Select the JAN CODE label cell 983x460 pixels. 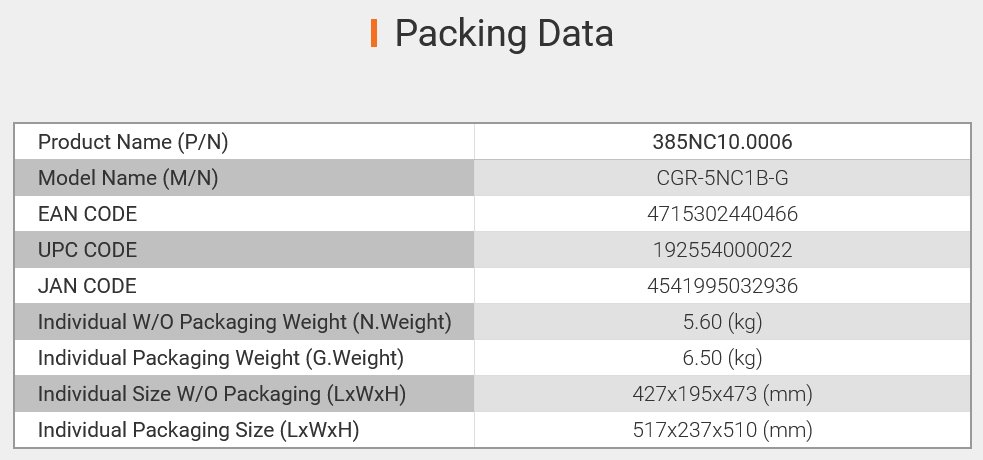[86, 286]
